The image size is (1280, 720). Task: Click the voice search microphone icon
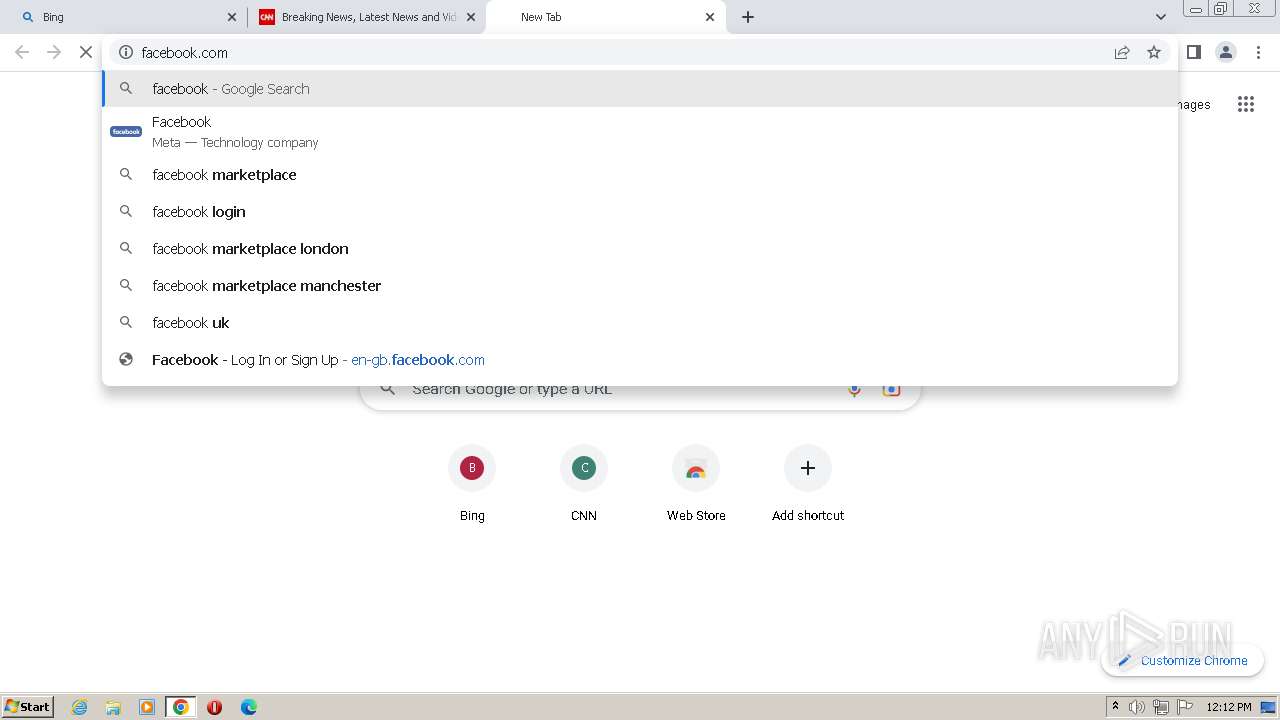tap(854, 390)
